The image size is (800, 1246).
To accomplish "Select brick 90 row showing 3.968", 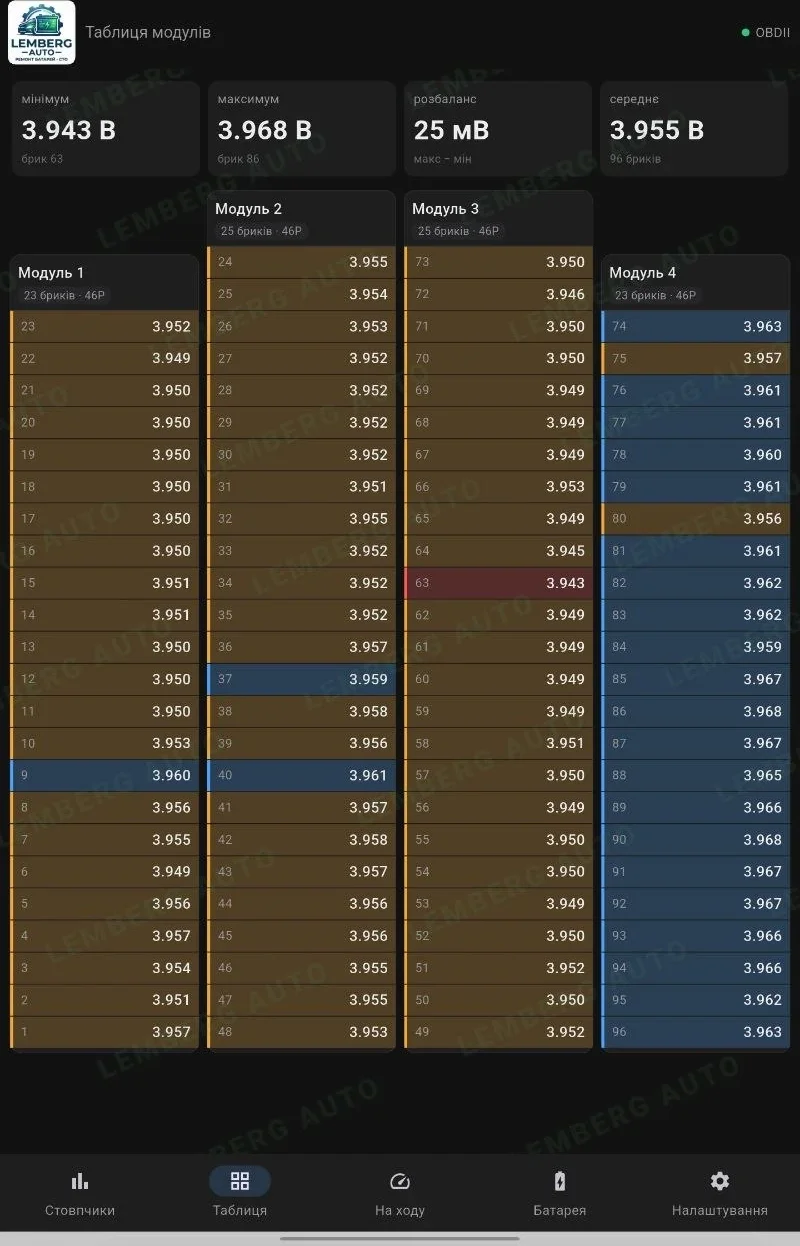I will [695, 839].
